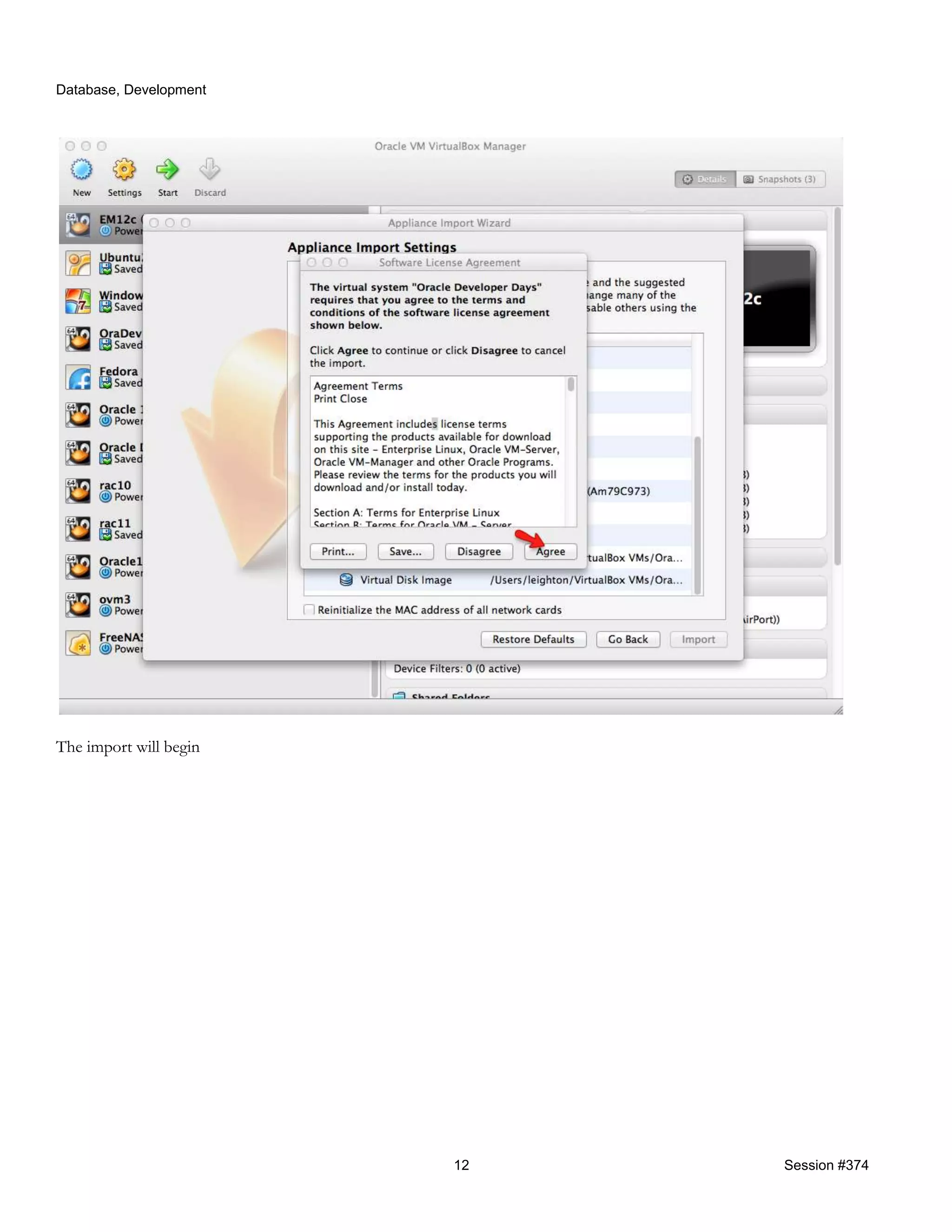
Task: Click the New virtual machine icon
Action: (81, 169)
